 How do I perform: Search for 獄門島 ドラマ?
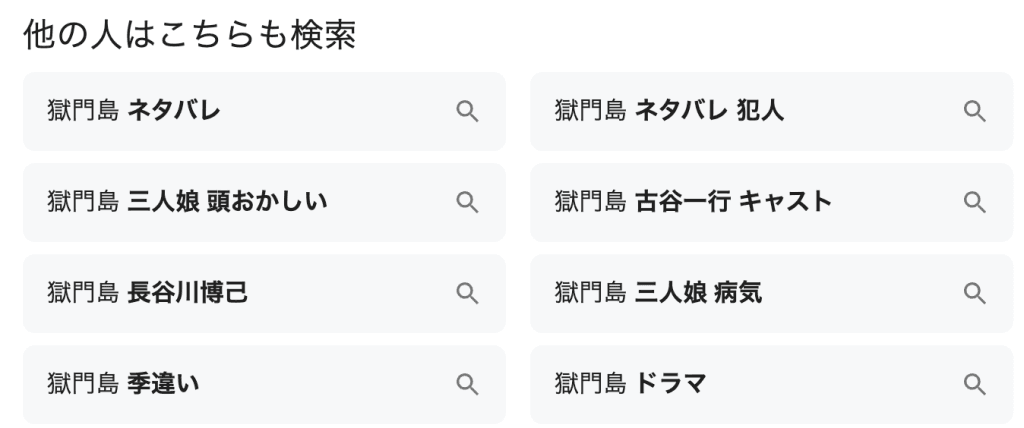tap(631, 384)
